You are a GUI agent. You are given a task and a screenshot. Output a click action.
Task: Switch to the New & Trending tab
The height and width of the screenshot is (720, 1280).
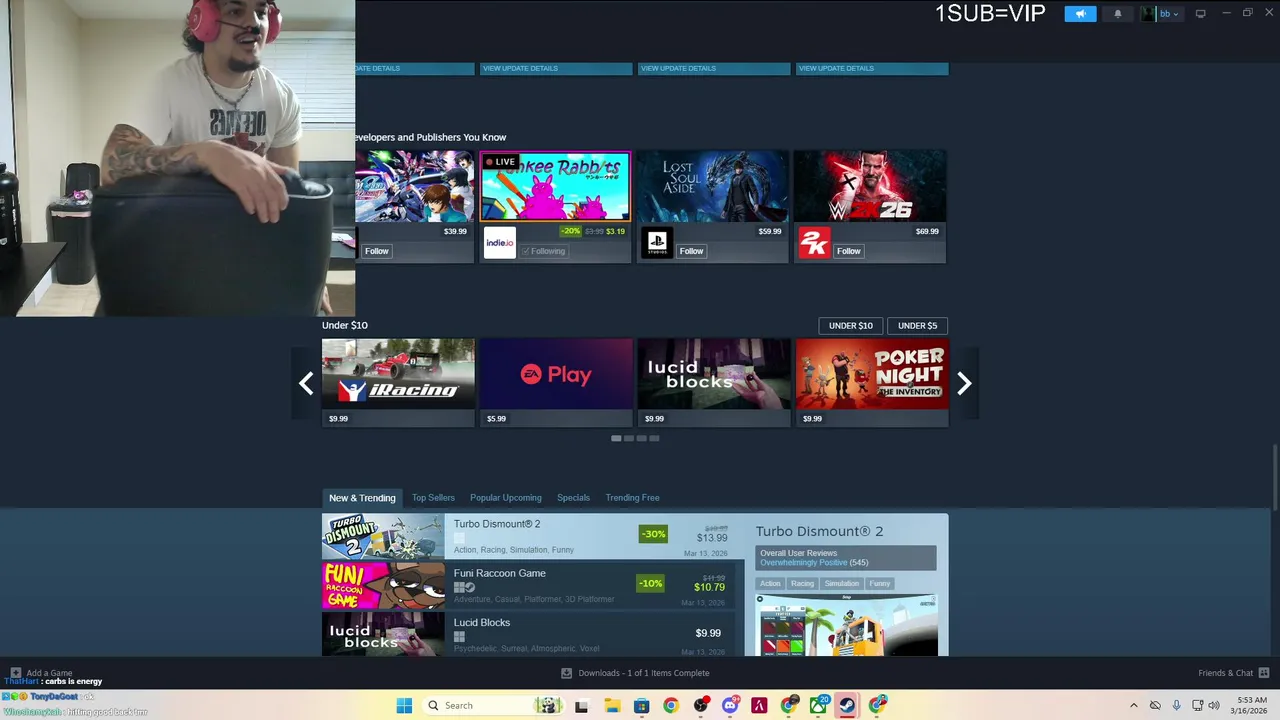[362, 498]
